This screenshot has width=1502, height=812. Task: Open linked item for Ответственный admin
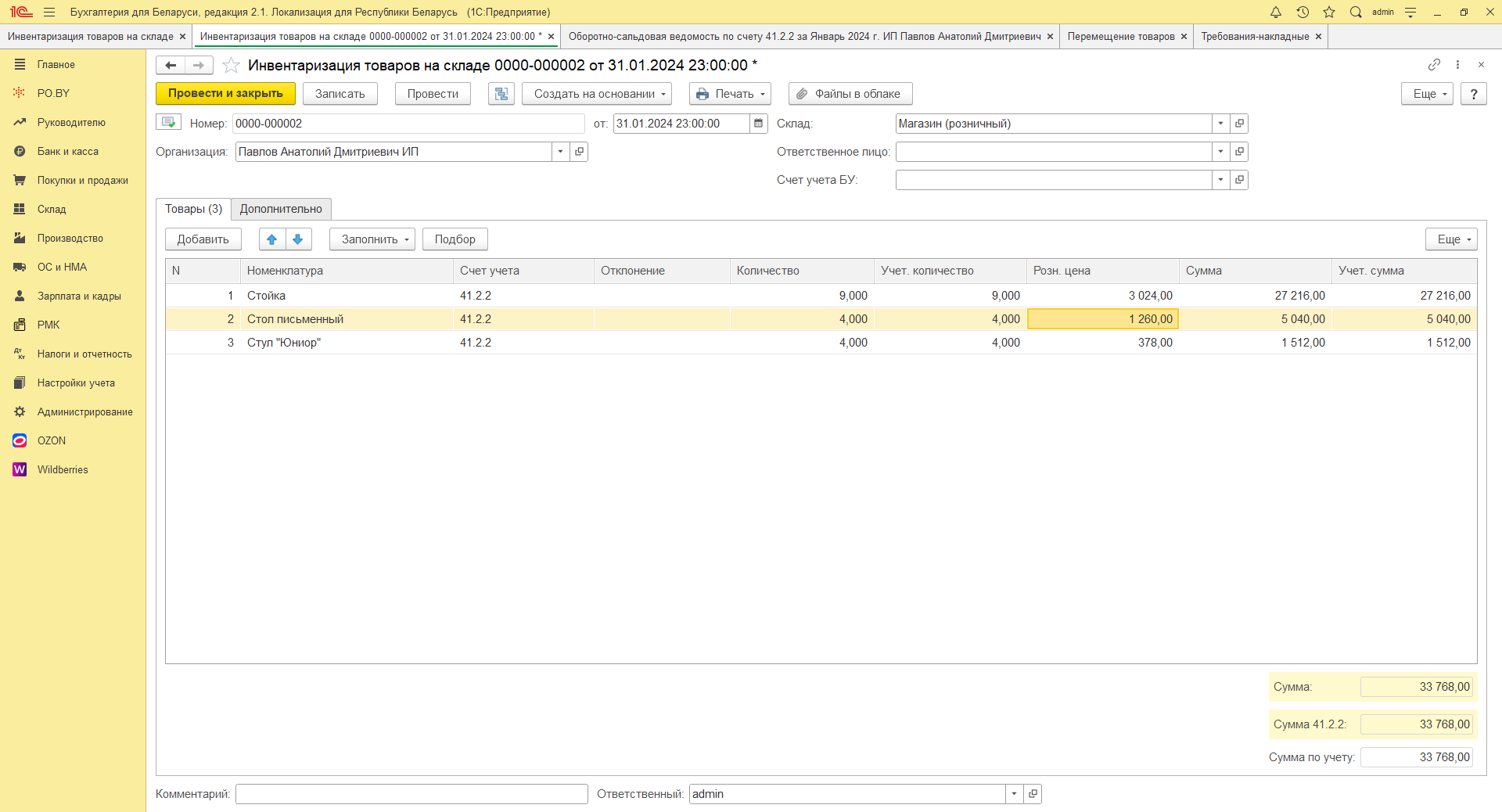[x=1033, y=794]
